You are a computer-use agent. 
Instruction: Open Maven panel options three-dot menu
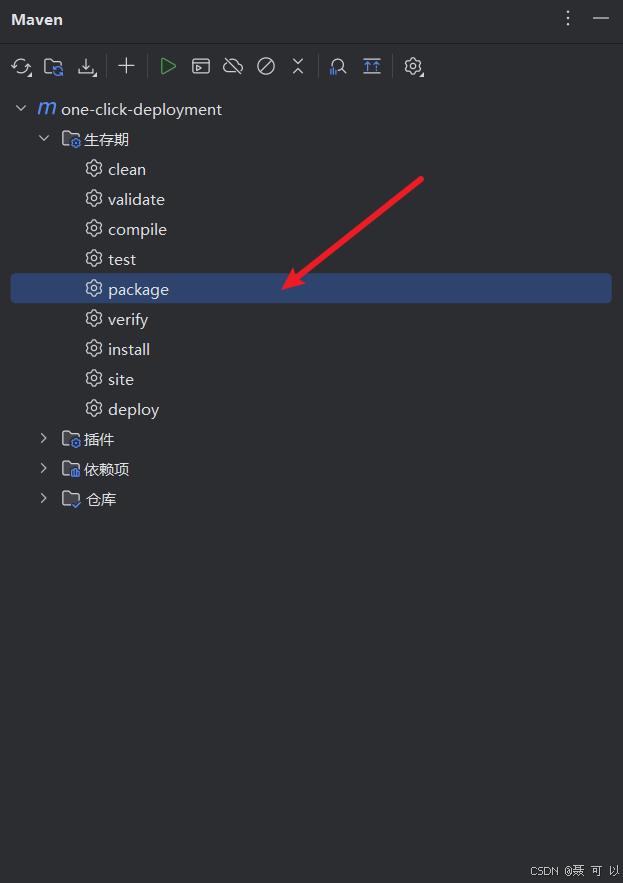568,19
